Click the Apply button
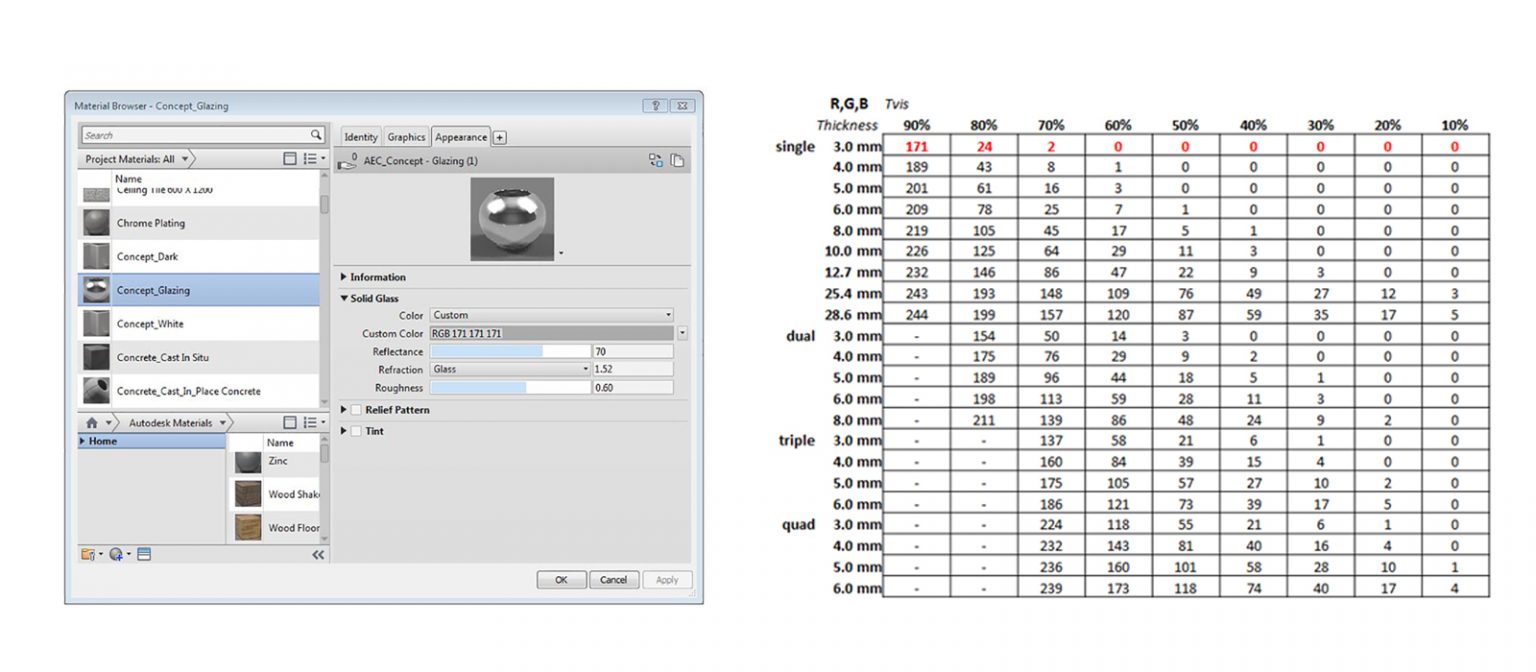The image size is (1536, 672). pos(667,580)
